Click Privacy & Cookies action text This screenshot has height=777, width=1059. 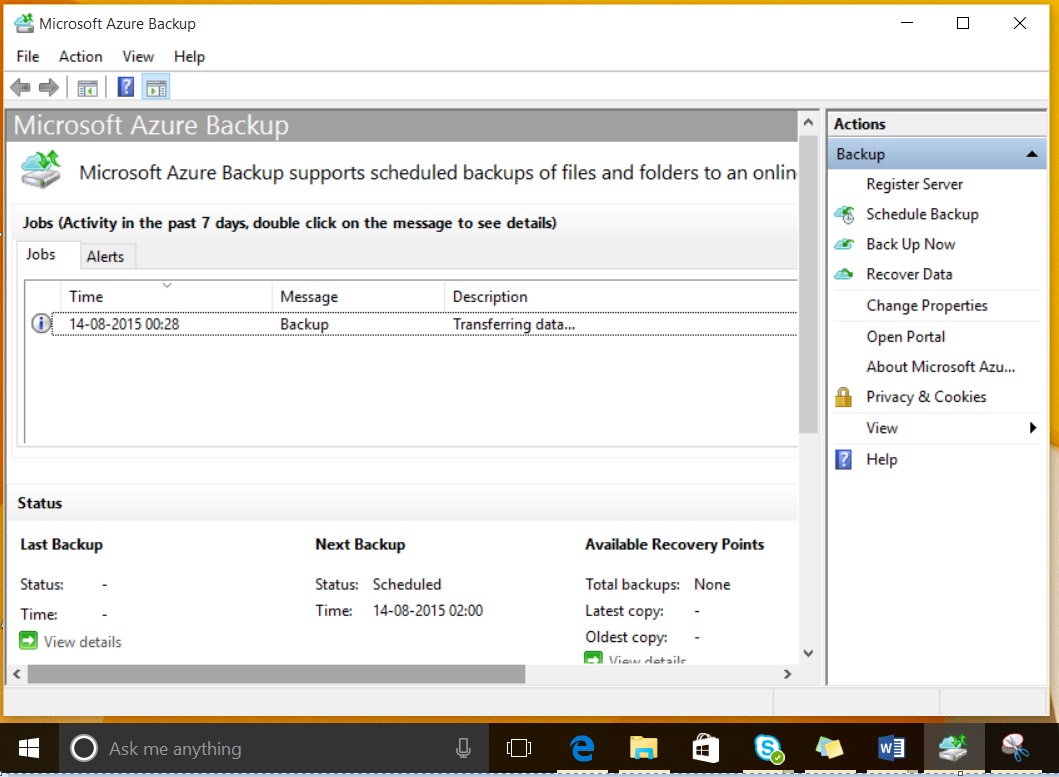click(x=926, y=397)
